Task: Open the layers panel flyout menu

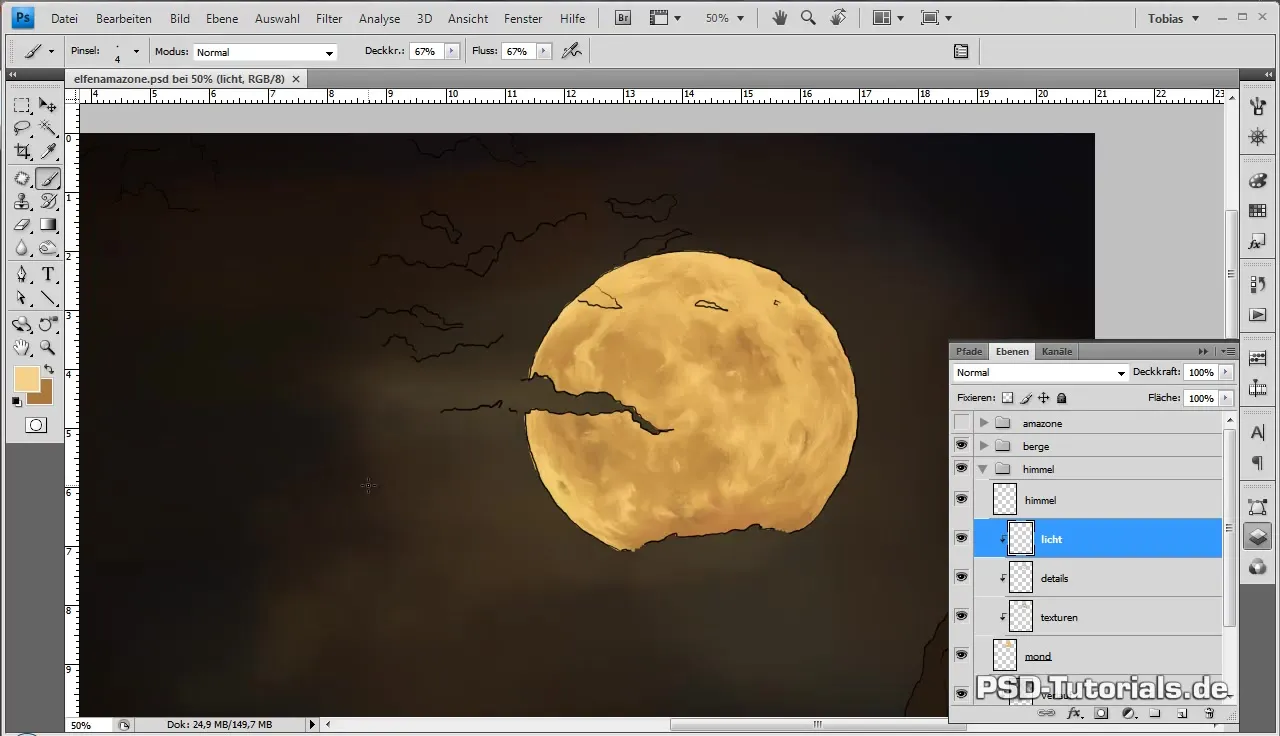Action: (1229, 351)
